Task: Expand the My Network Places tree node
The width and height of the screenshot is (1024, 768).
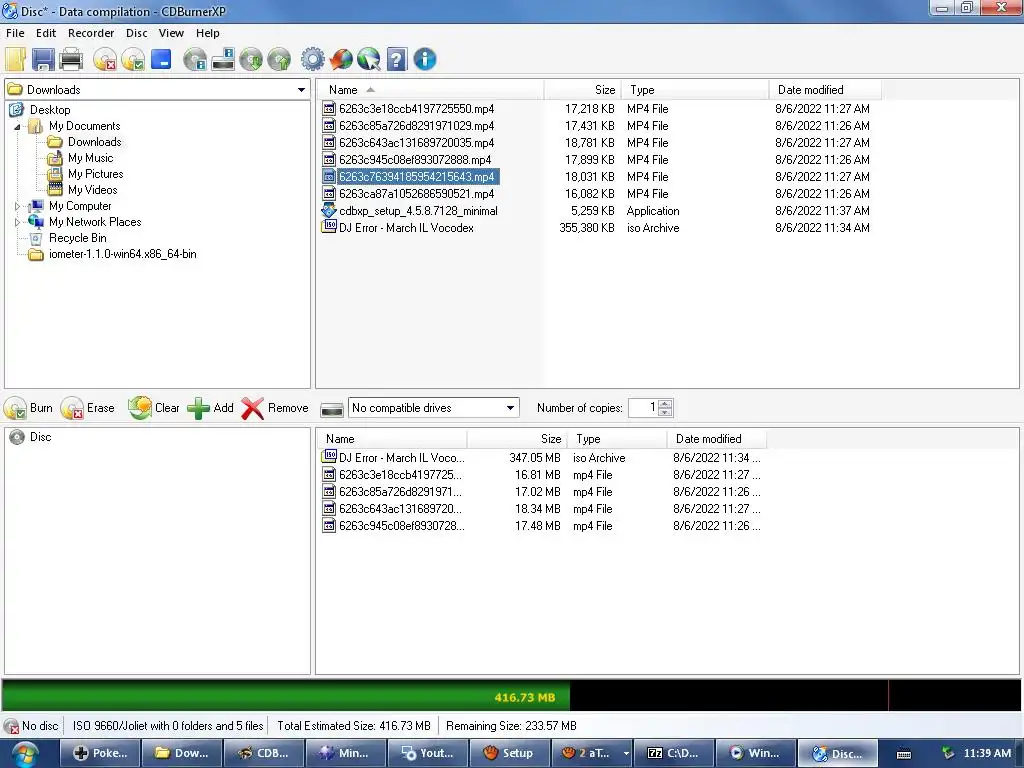Action: (18, 223)
